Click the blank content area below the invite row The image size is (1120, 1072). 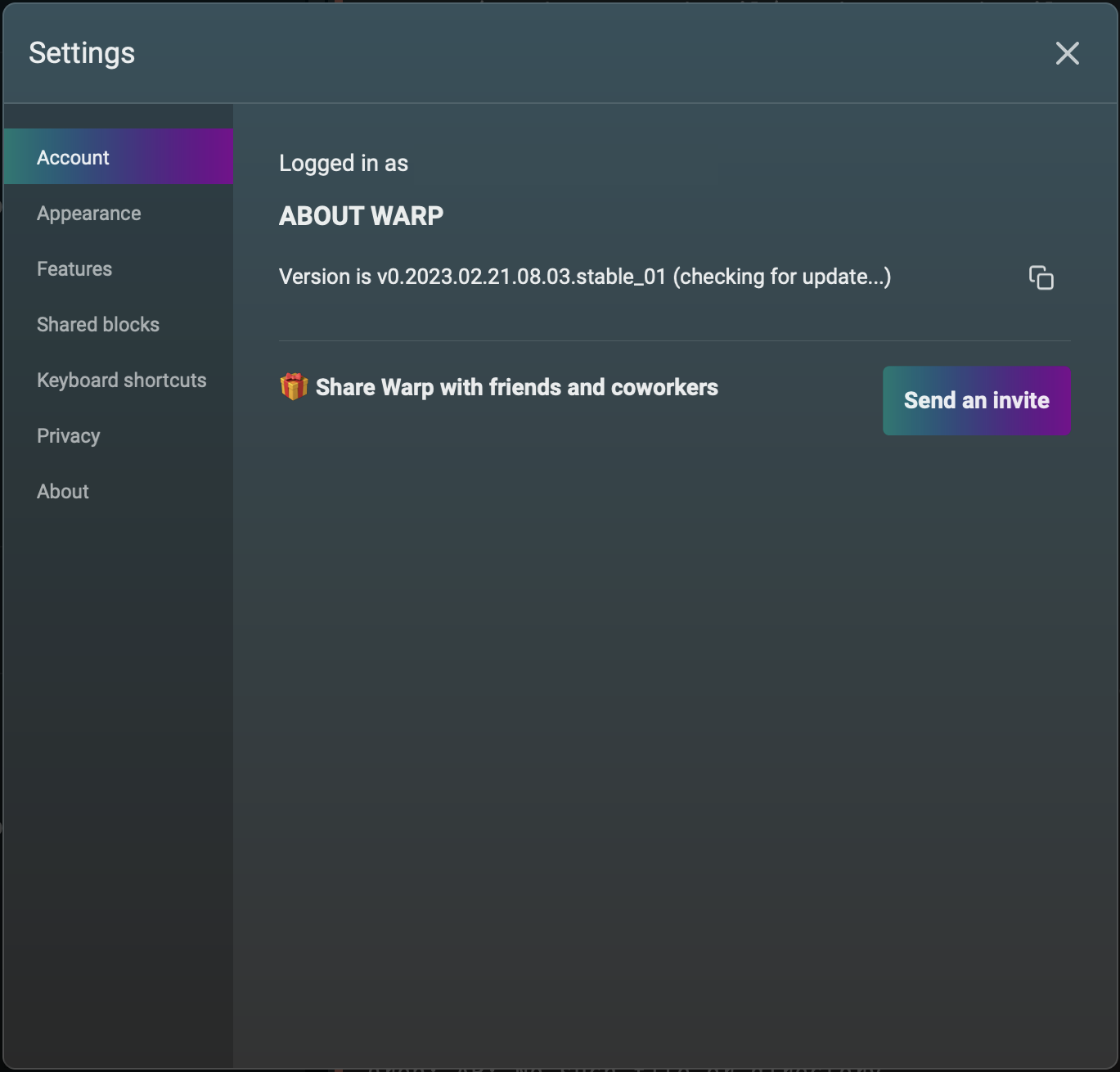(x=674, y=696)
